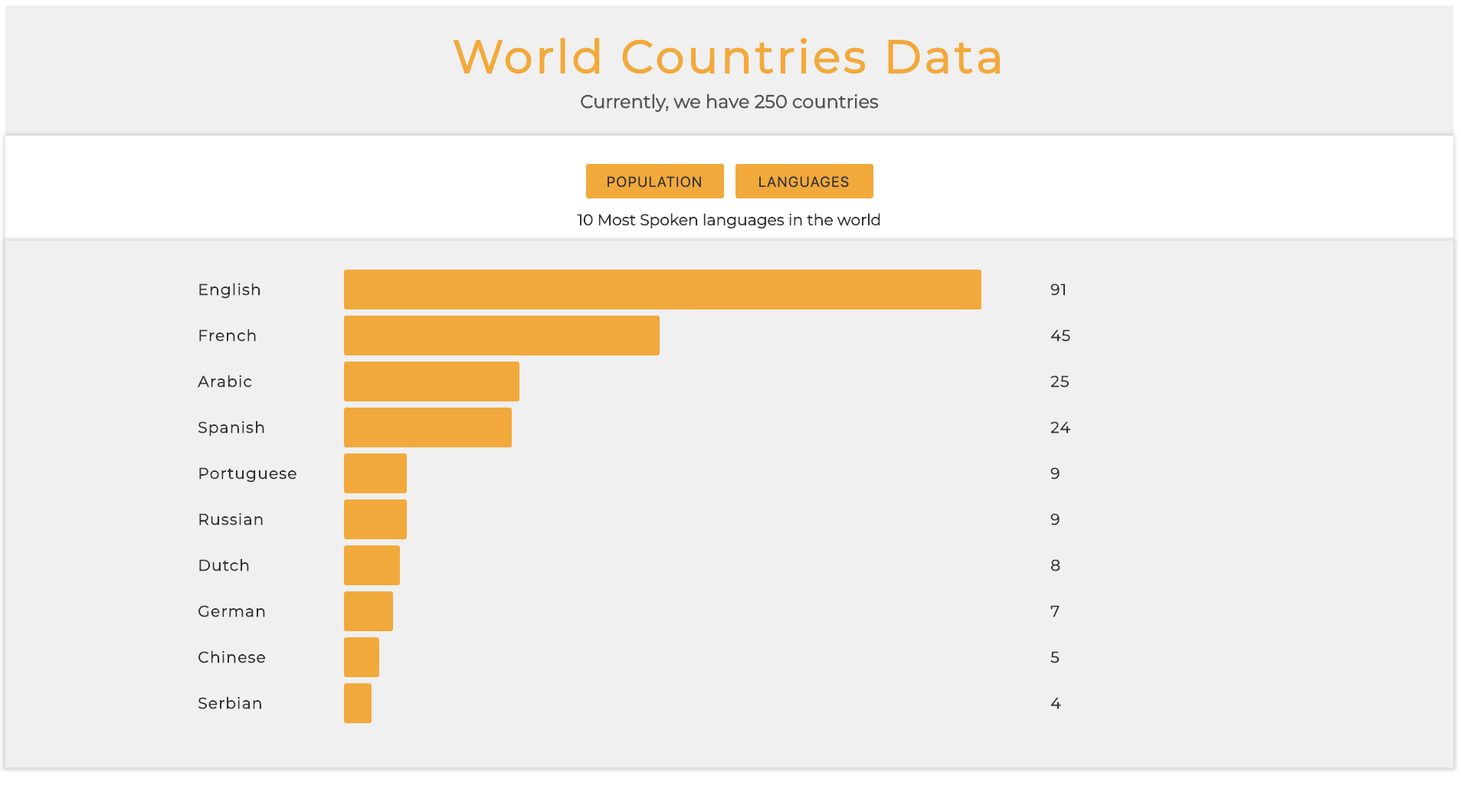This screenshot has width=1461, height=812.
Task: Click the LANGUAGES button
Action: (x=804, y=182)
